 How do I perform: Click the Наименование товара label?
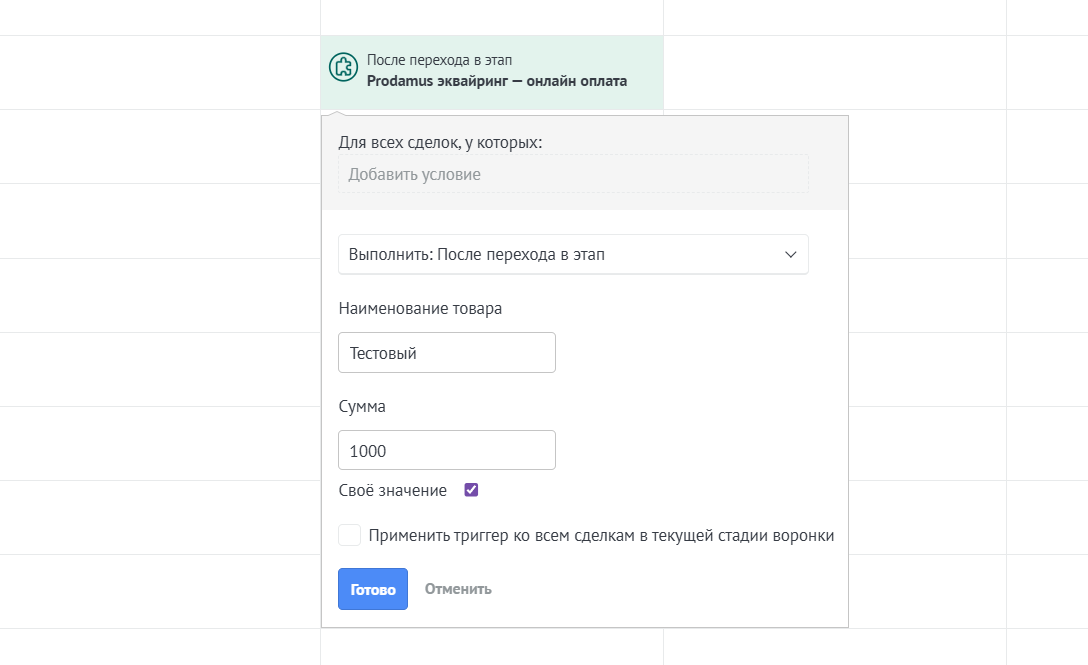coord(420,308)
